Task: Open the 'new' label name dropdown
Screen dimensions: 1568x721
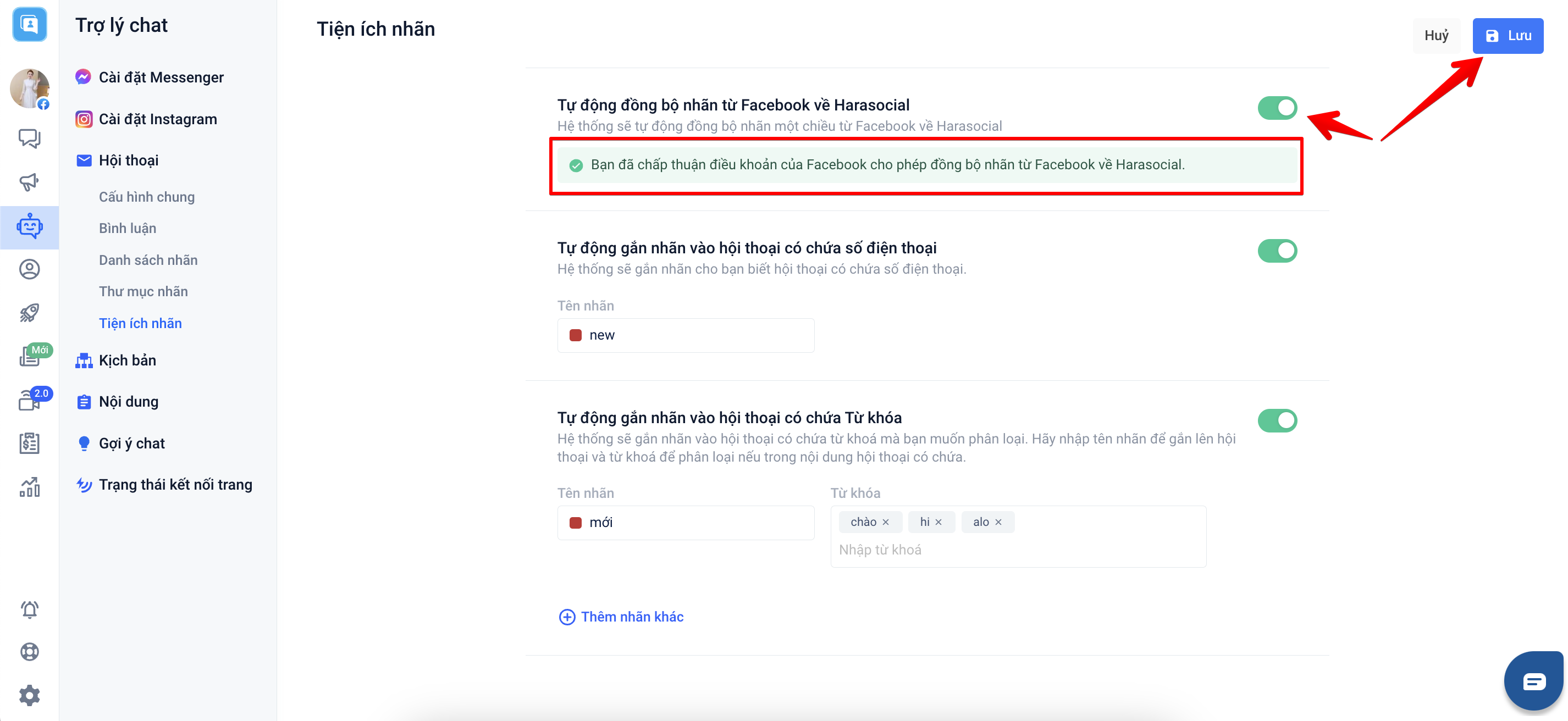Action: pyautogui.click(x=686, y=335)
